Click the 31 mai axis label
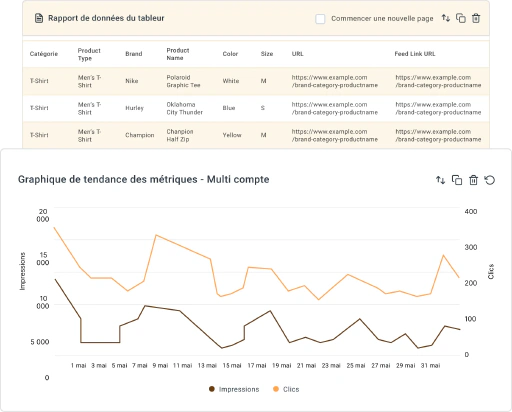Screen dimensions: 512x412 (x=430, y=366)
